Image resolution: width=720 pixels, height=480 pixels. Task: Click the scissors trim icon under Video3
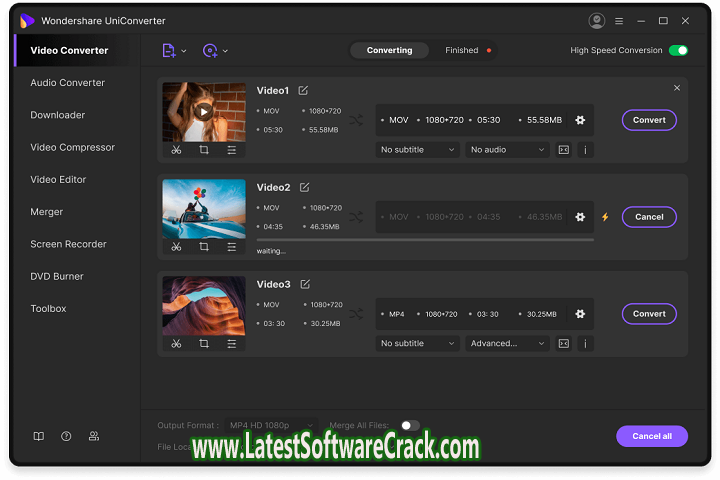(x=176, y=344)
